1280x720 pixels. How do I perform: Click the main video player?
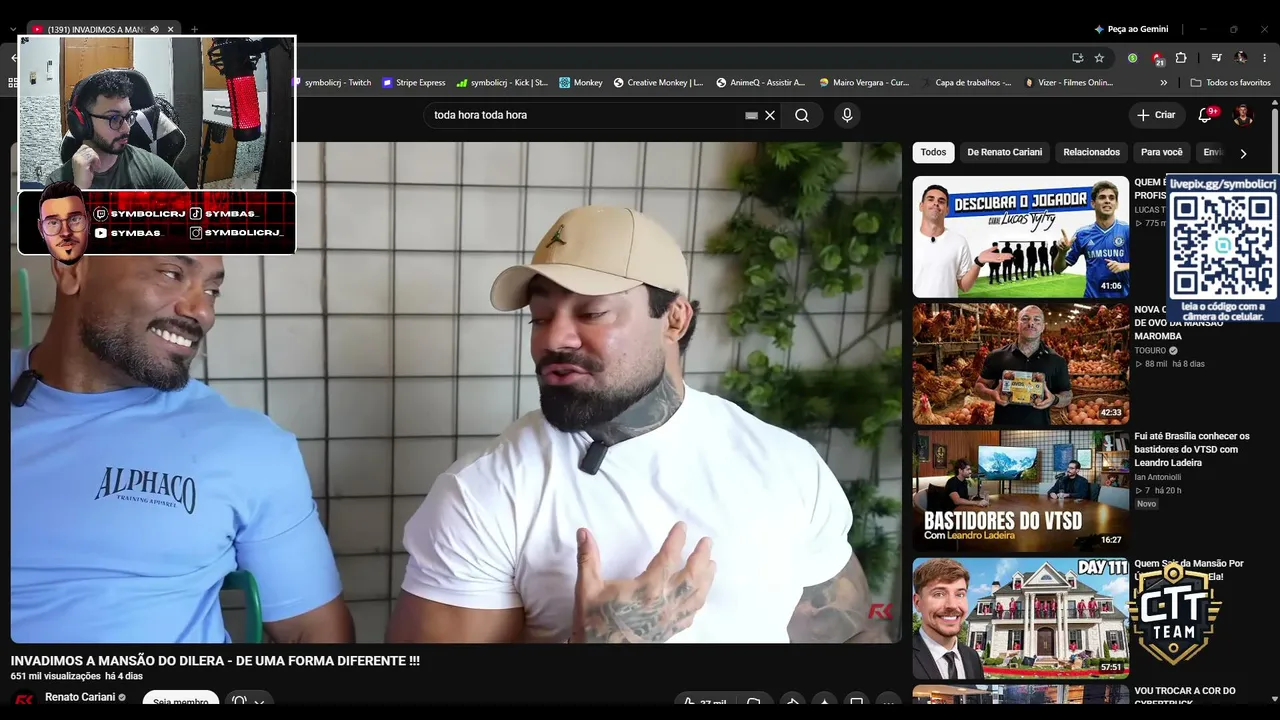457,392
